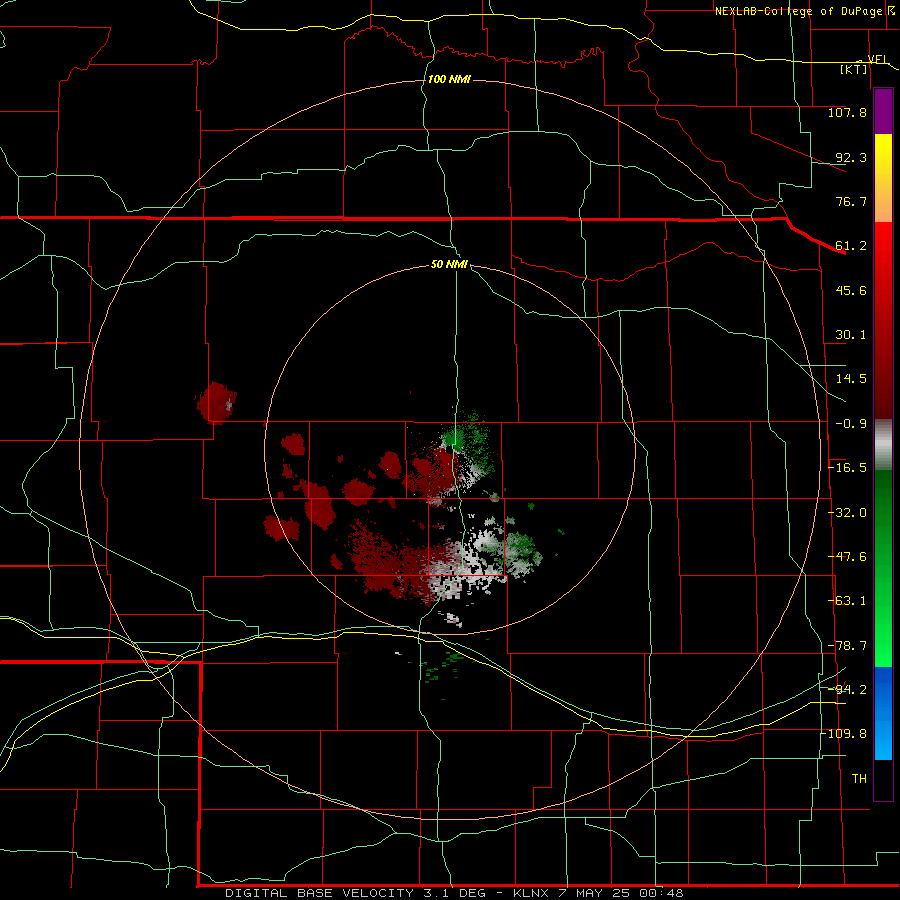Image resolution: width=900 pixels, height=900 pixels.
Task: Click the purple segment of the color bar
Action: click(x=883, y=112)
